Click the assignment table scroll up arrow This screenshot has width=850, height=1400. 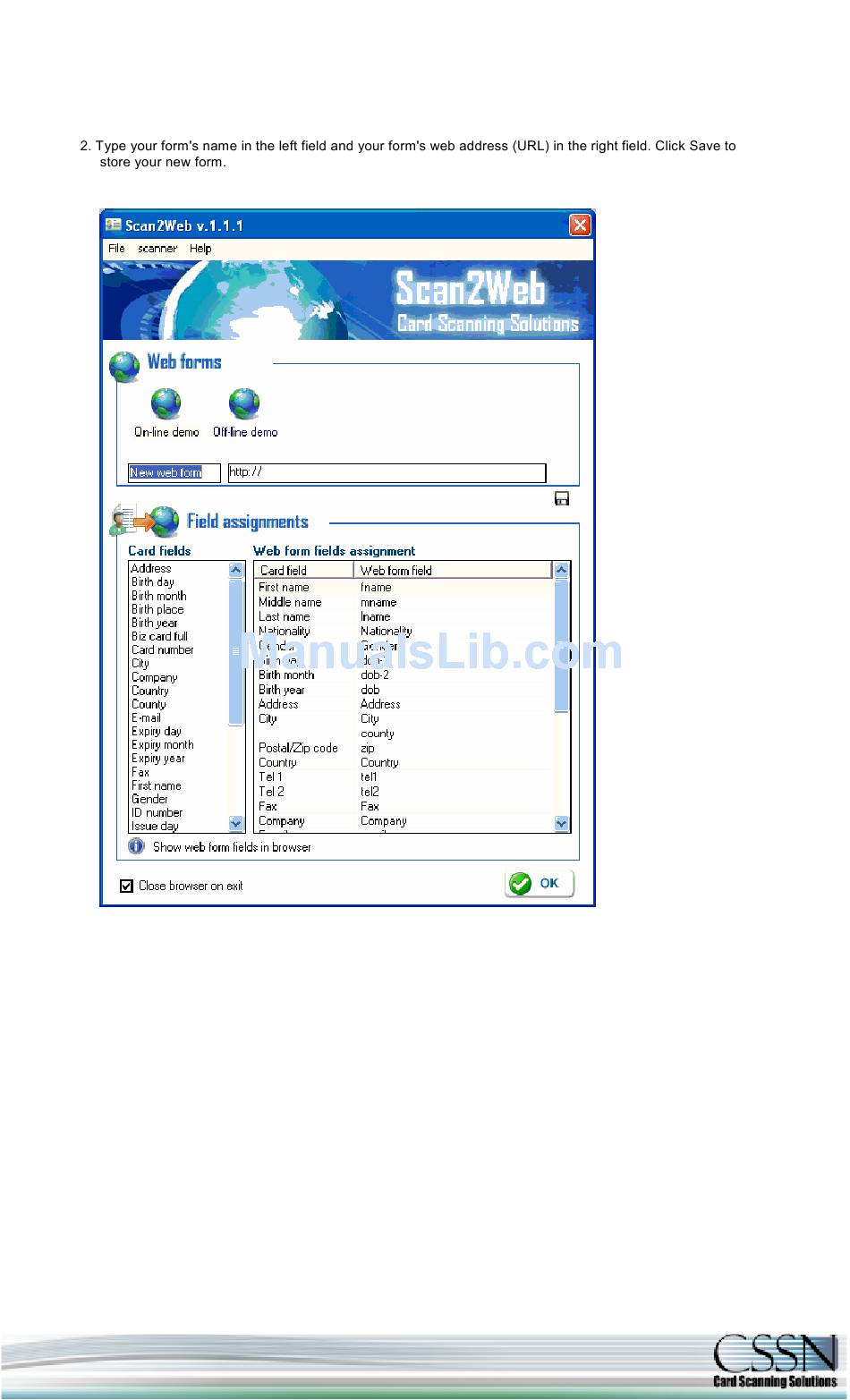coord(562,569)
